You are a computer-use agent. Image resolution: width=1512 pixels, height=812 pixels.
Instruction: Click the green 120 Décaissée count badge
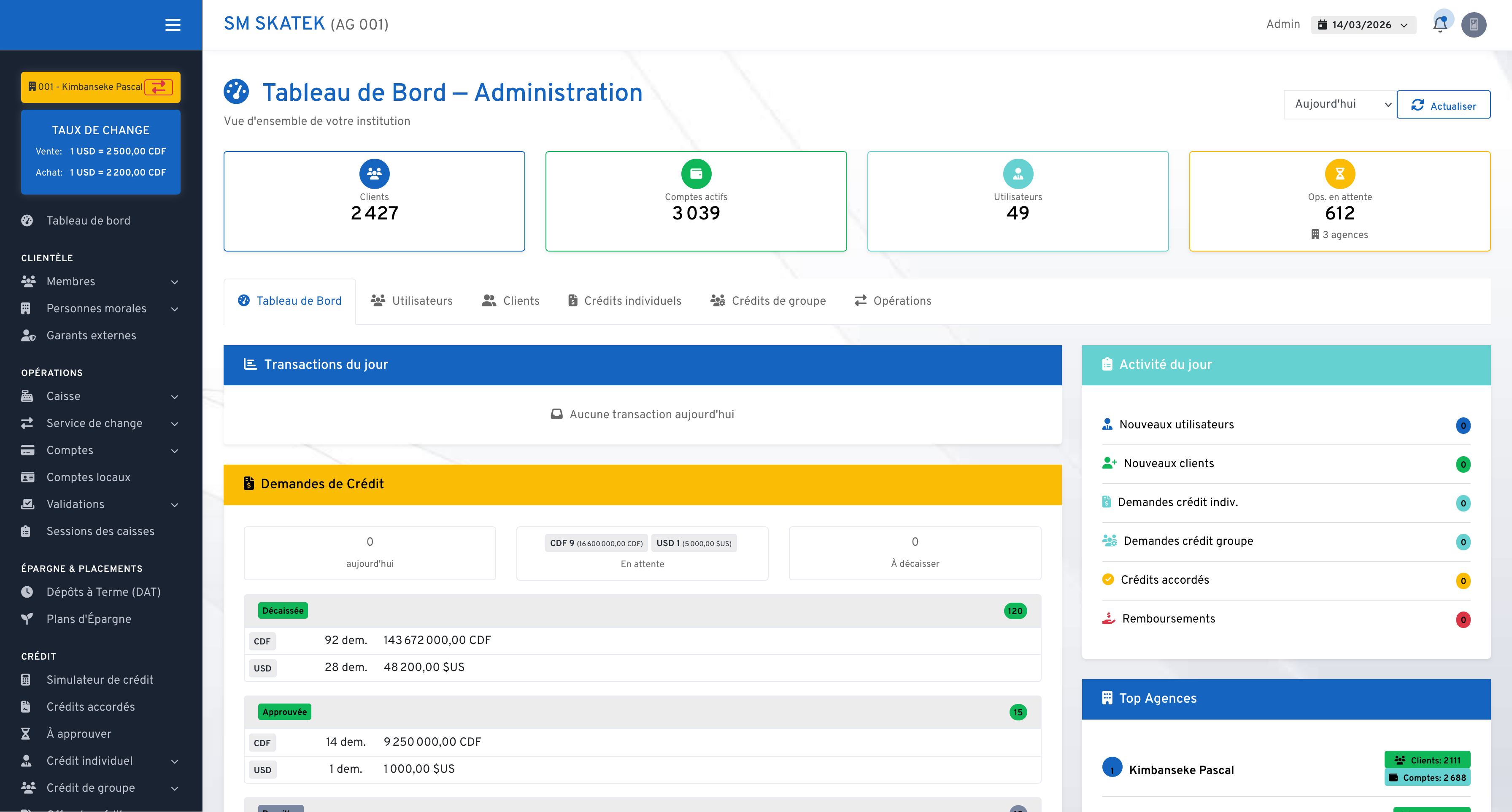click(1015, 611)
